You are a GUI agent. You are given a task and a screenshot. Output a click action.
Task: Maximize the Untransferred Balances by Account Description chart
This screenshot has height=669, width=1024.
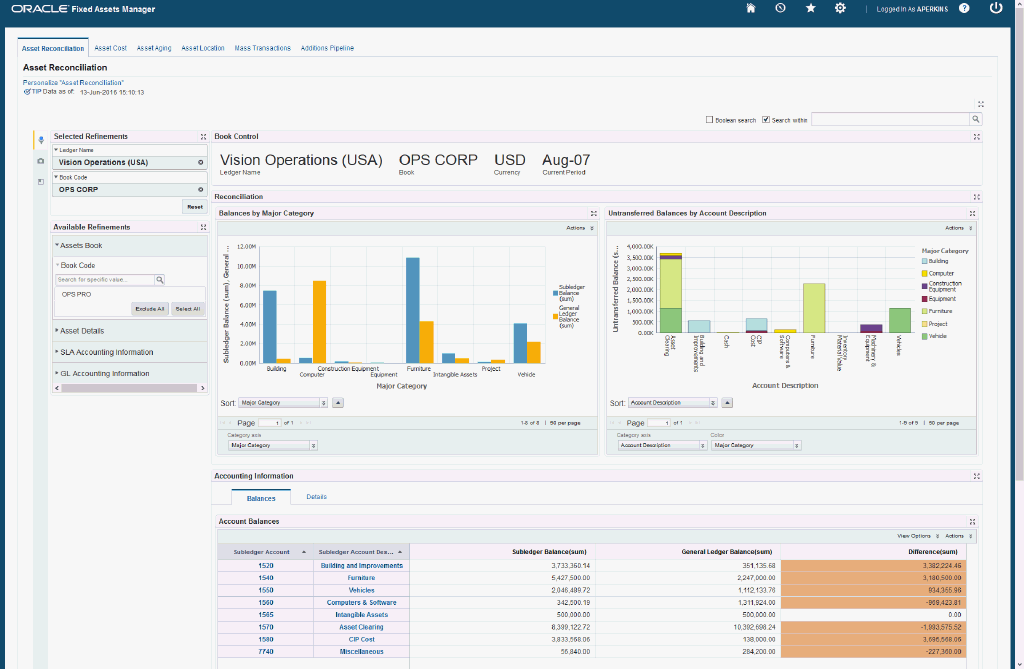[x=972, y=214]
